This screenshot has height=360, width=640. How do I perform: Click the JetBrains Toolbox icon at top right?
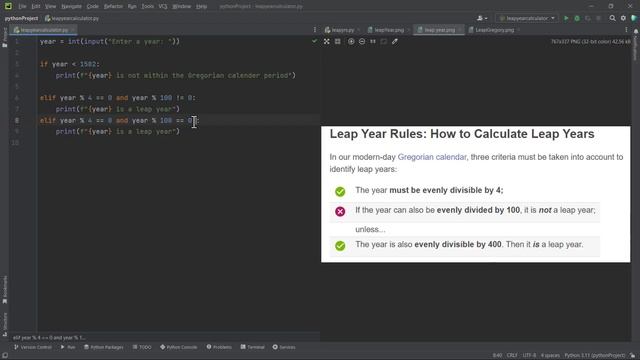point(634,18)
